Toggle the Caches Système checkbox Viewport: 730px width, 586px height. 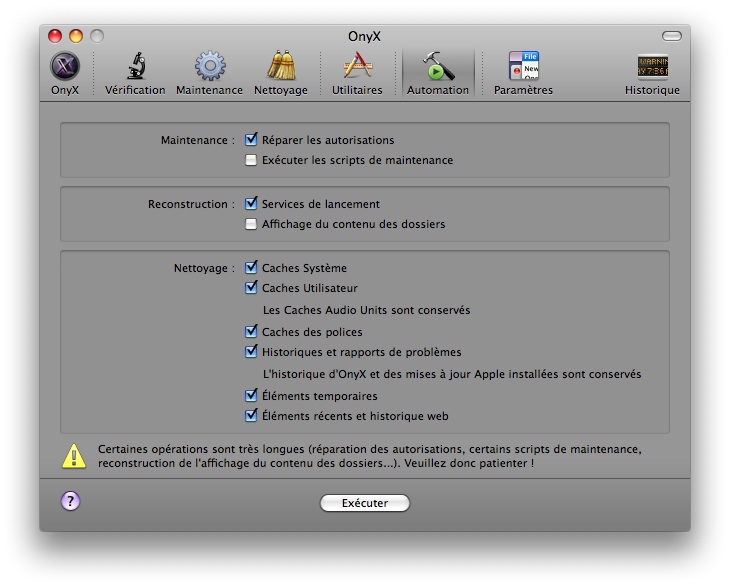[x=251, y=268]
